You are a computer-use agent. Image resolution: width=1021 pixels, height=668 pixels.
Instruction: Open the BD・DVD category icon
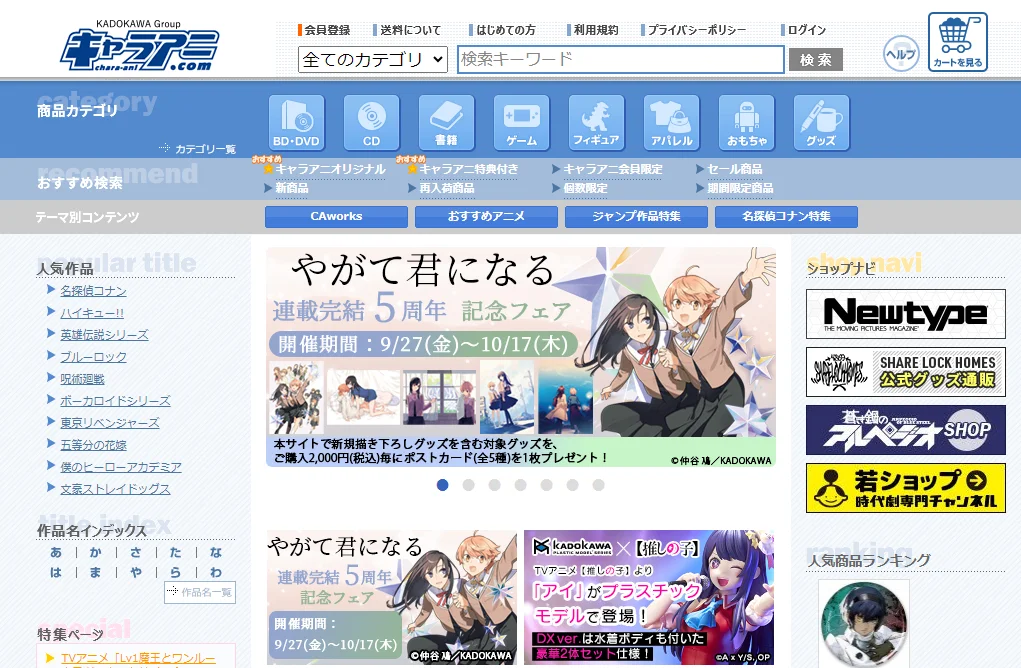(x=296, y=122)
